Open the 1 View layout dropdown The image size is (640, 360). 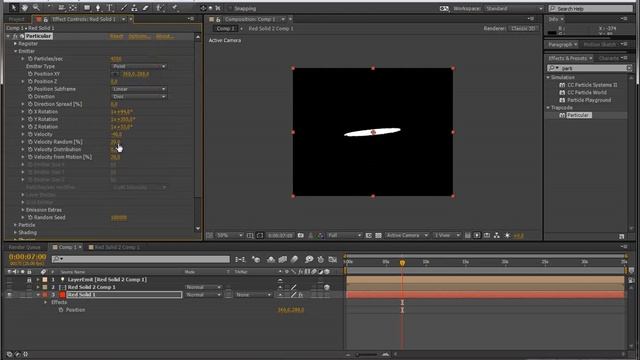pos(447,236)
